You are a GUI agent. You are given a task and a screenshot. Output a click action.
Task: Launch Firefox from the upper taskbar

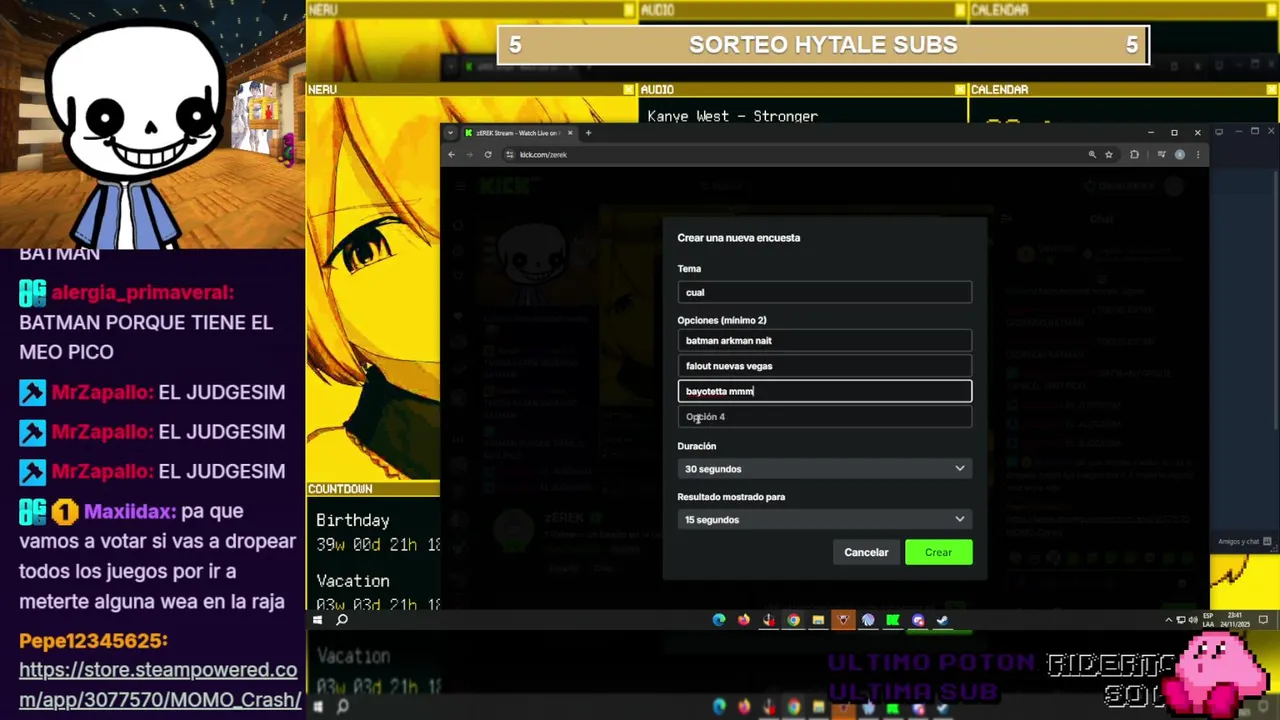point(744,620)
